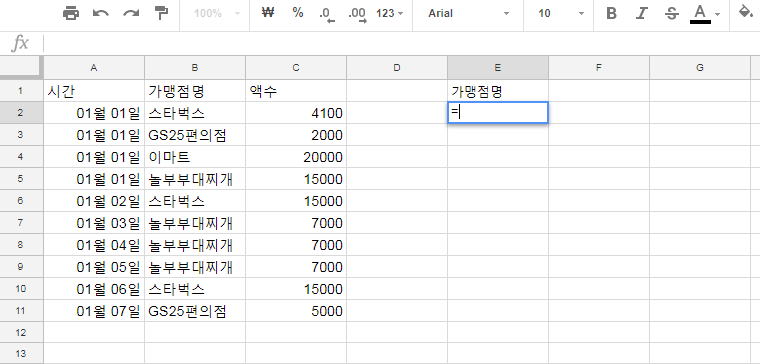
Task: Click the print icon
Action: 71,13
